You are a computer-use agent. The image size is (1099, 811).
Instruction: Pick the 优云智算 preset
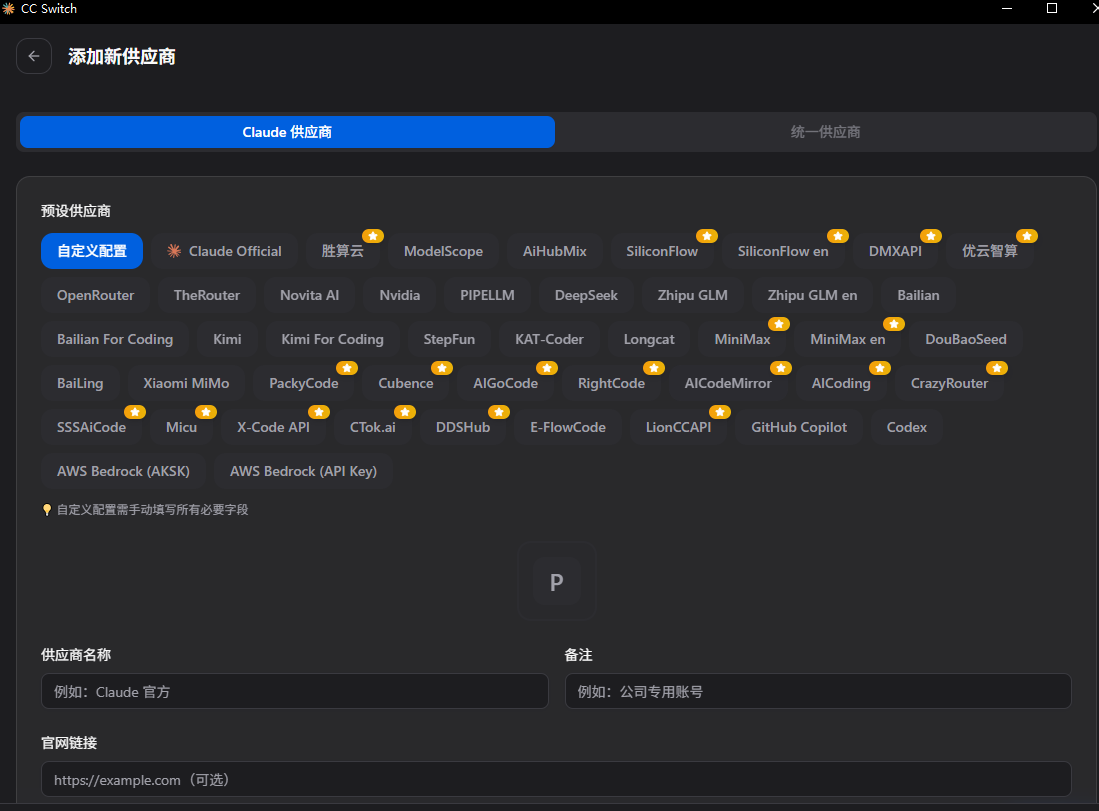coord(990,251)
